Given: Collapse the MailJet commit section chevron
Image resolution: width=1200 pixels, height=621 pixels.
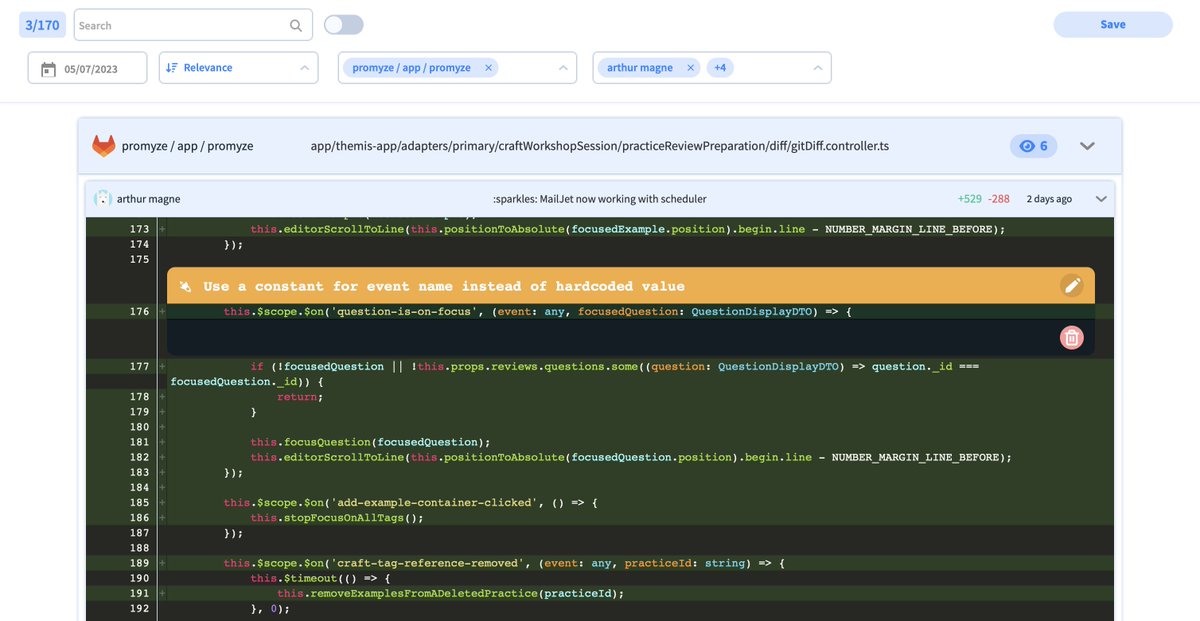Looking at the screenshot, I should pyautogui.click(x=1102, y=199).
